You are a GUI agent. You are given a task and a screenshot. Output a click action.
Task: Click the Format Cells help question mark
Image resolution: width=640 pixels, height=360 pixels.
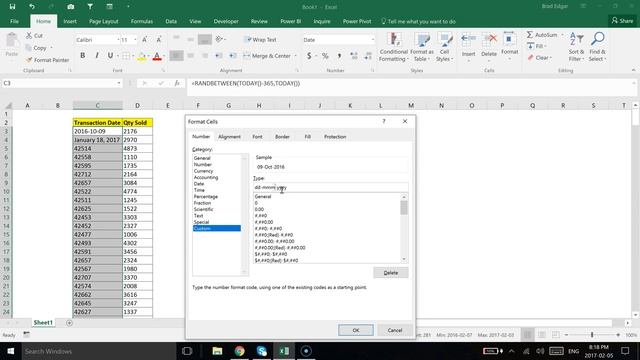[384, 121]
